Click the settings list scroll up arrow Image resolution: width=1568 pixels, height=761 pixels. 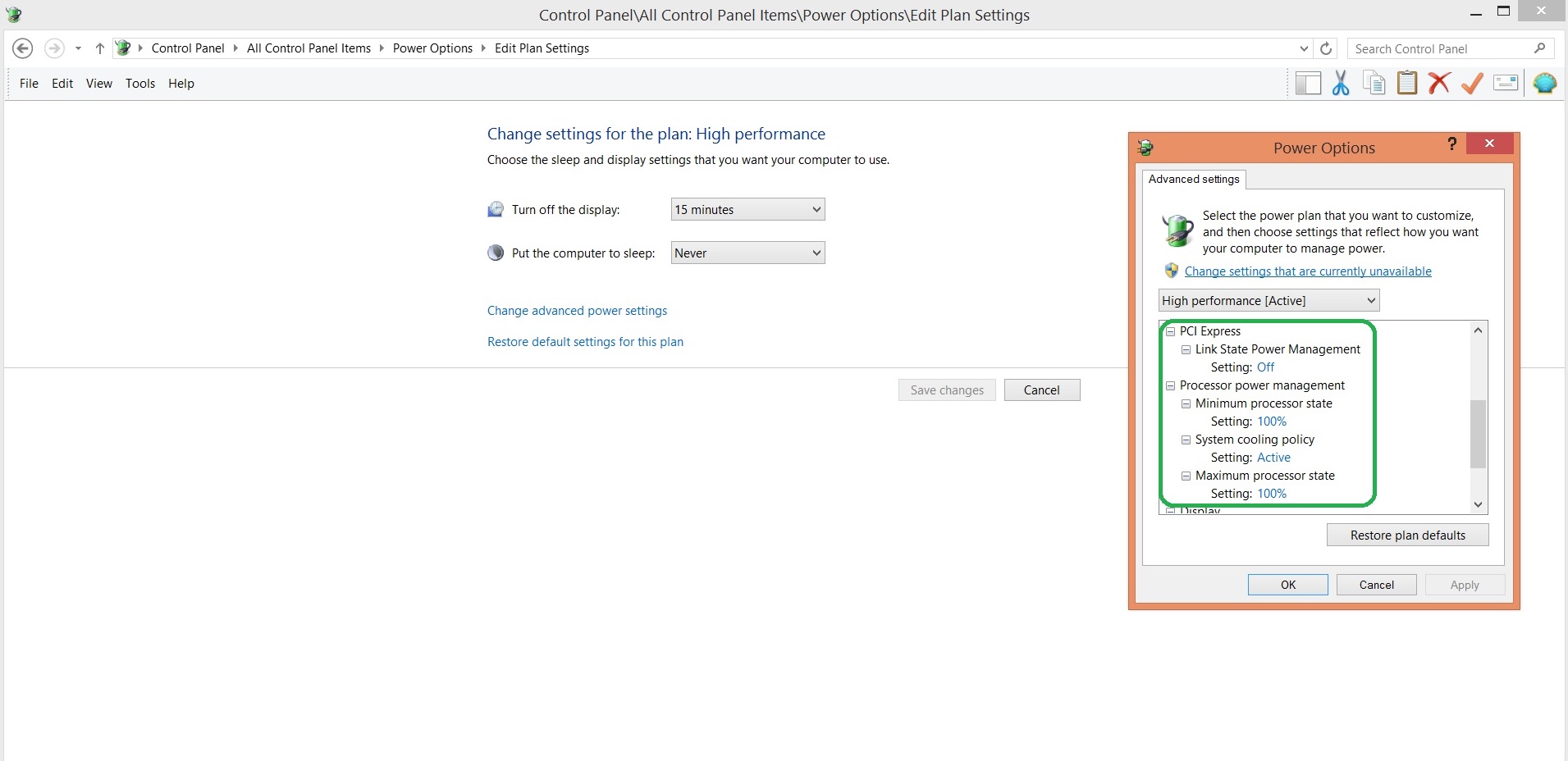click(1478, 330)
